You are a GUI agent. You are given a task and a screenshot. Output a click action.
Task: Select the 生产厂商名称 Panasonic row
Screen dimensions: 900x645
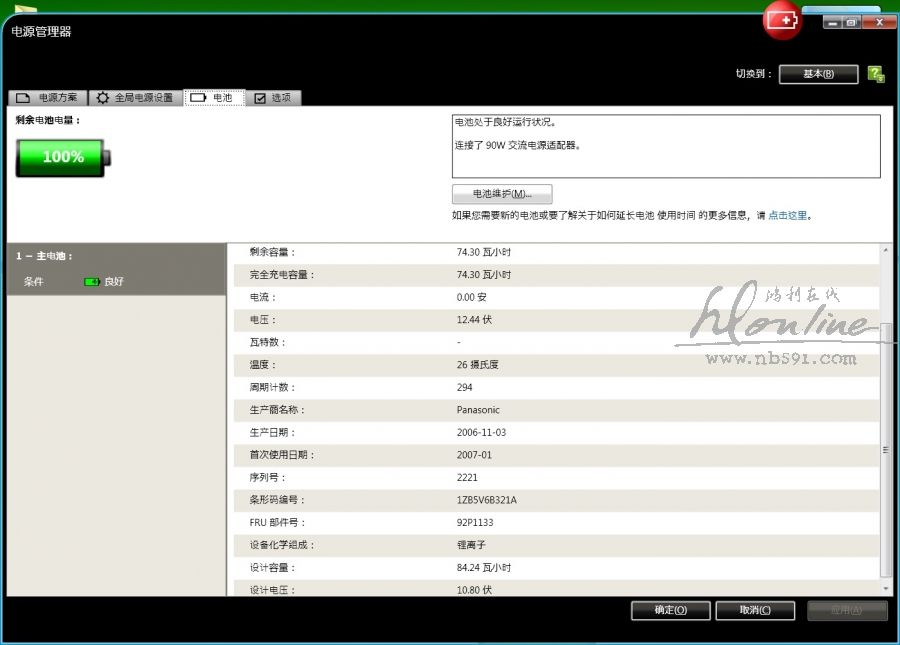pos(553,410)
